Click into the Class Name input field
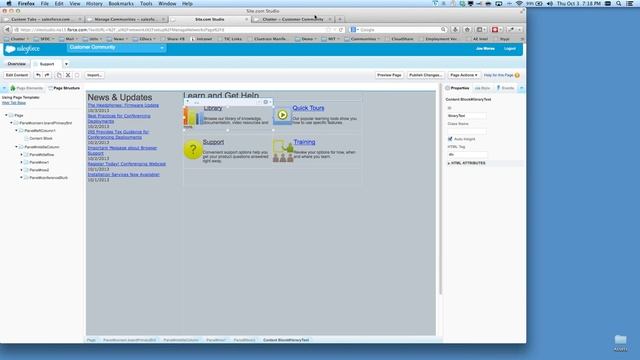 pyautogui.click(x=467, y=131)
